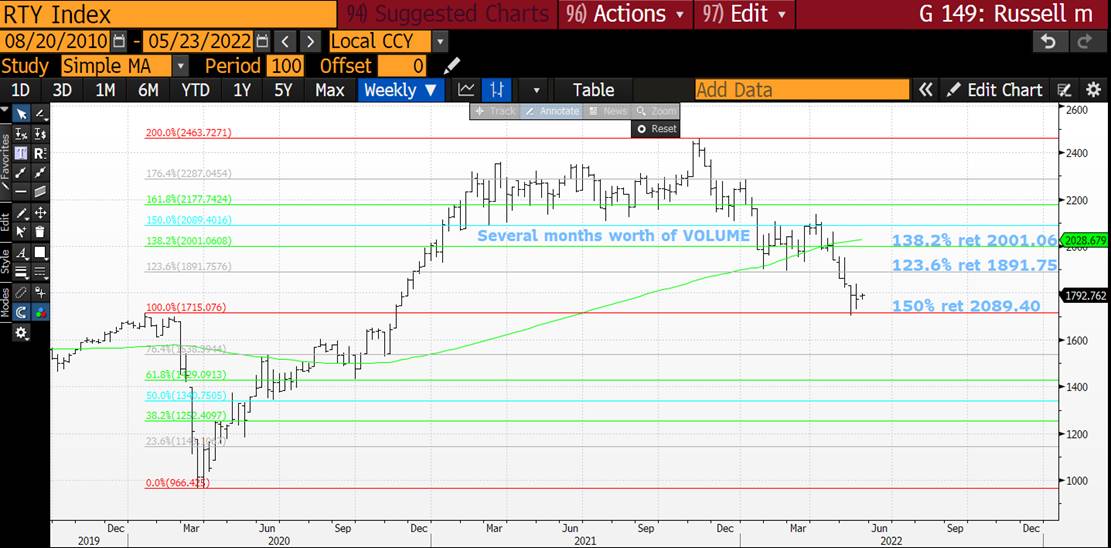Toggle the RGB color mode button
This screenshot has width=1111, height=548.
click(40, 312)
